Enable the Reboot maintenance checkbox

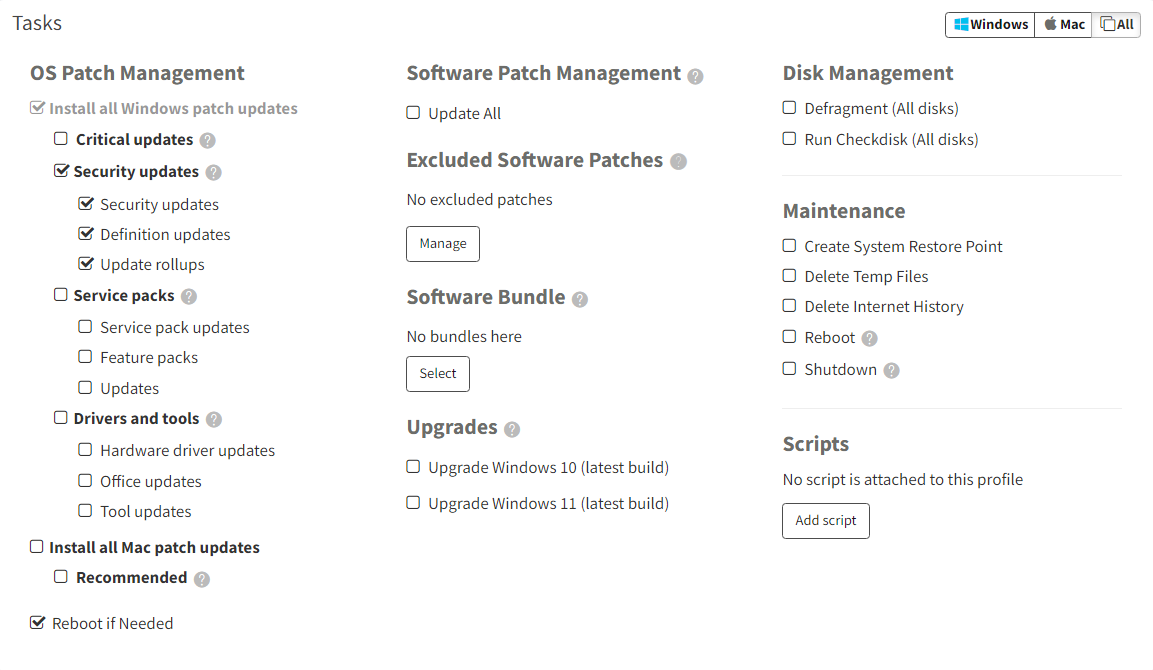pyautogui.click(x=790, y=337)
